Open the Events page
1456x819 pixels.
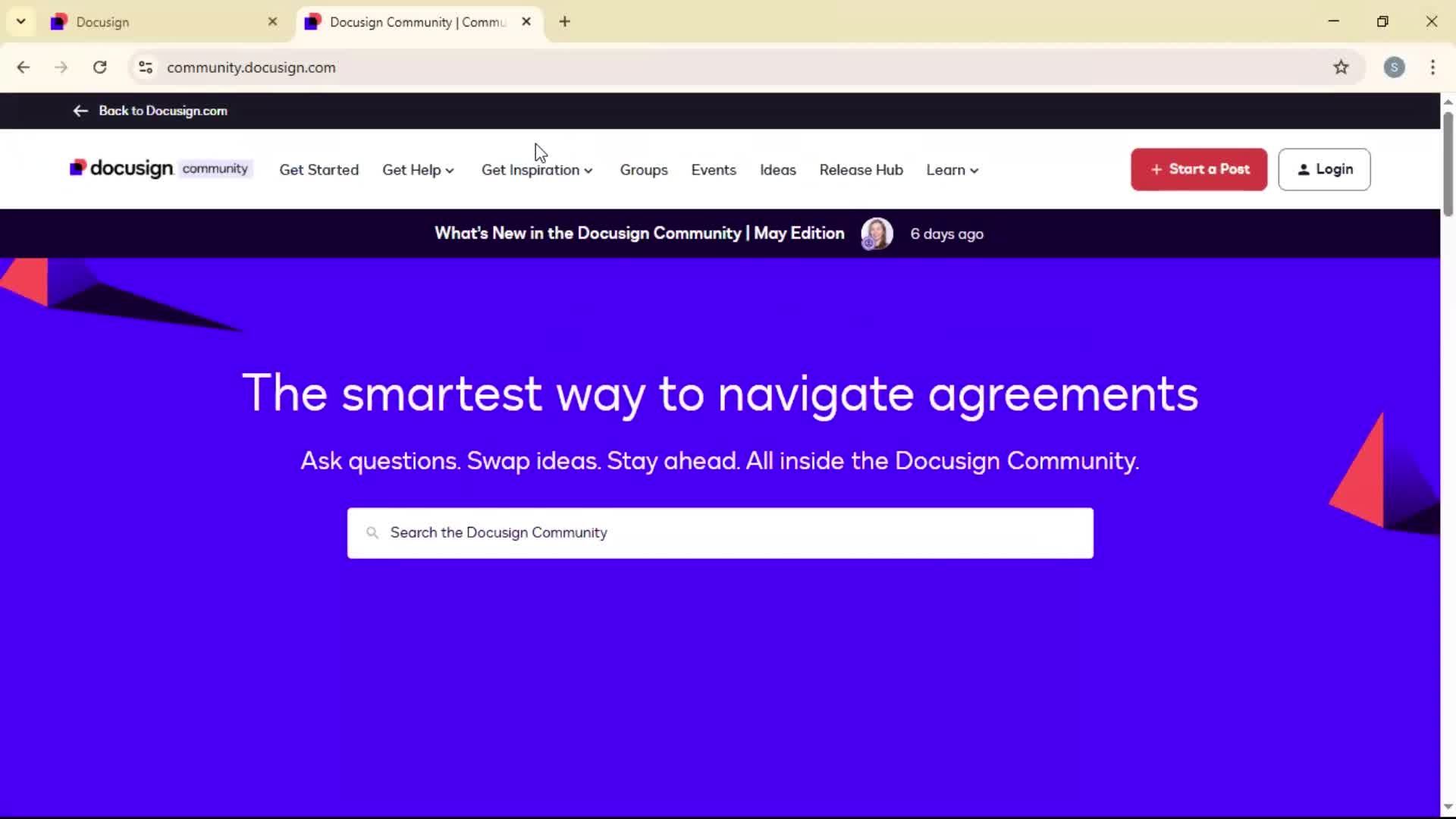[x=714, y=170]
